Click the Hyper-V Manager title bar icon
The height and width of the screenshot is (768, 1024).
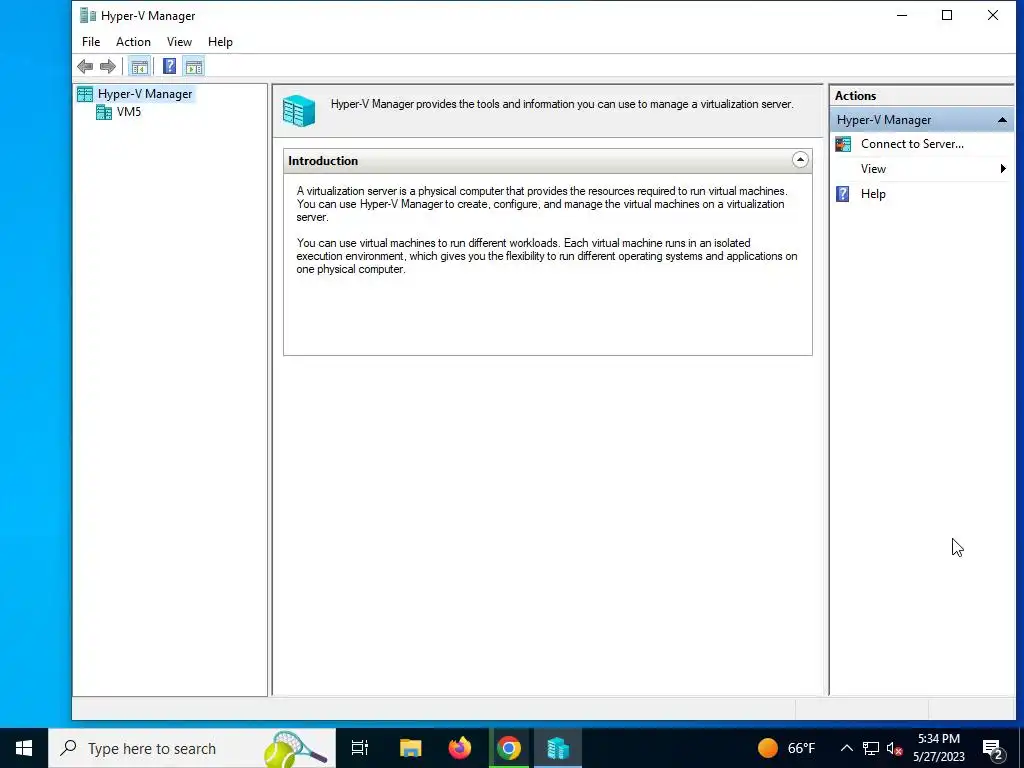click(x=88, y=15)
